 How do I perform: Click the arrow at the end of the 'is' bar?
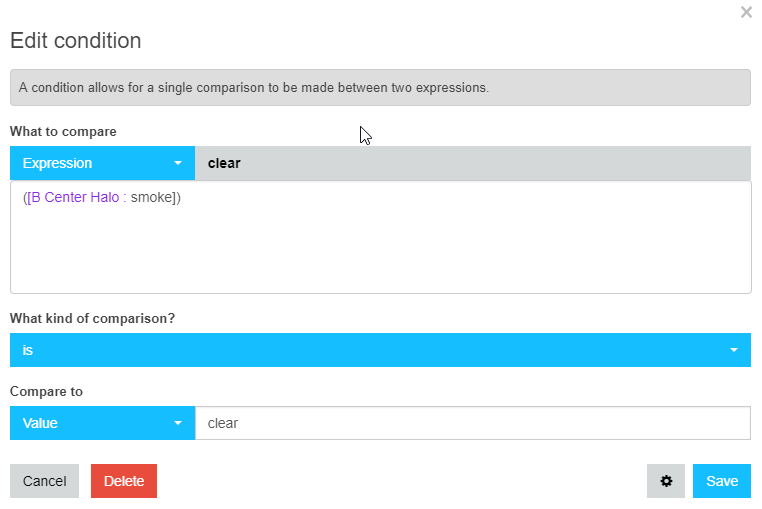pos(734,350)
